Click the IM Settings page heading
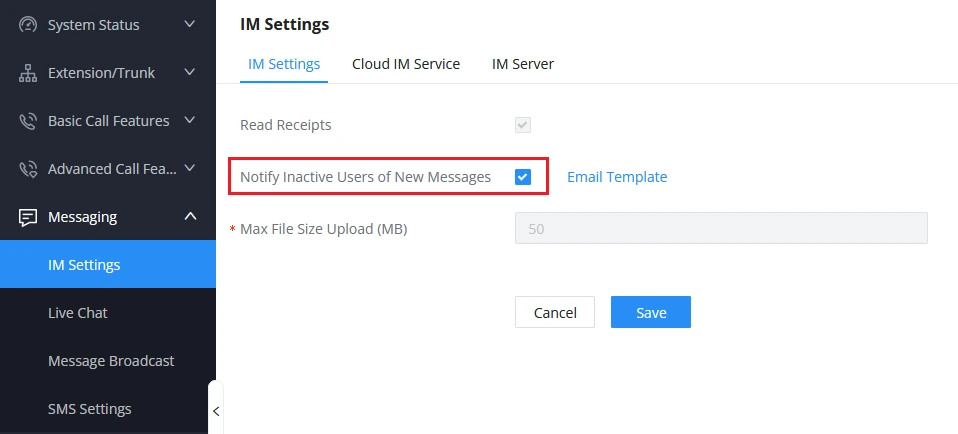958x434 pixels. coord(285,24)
